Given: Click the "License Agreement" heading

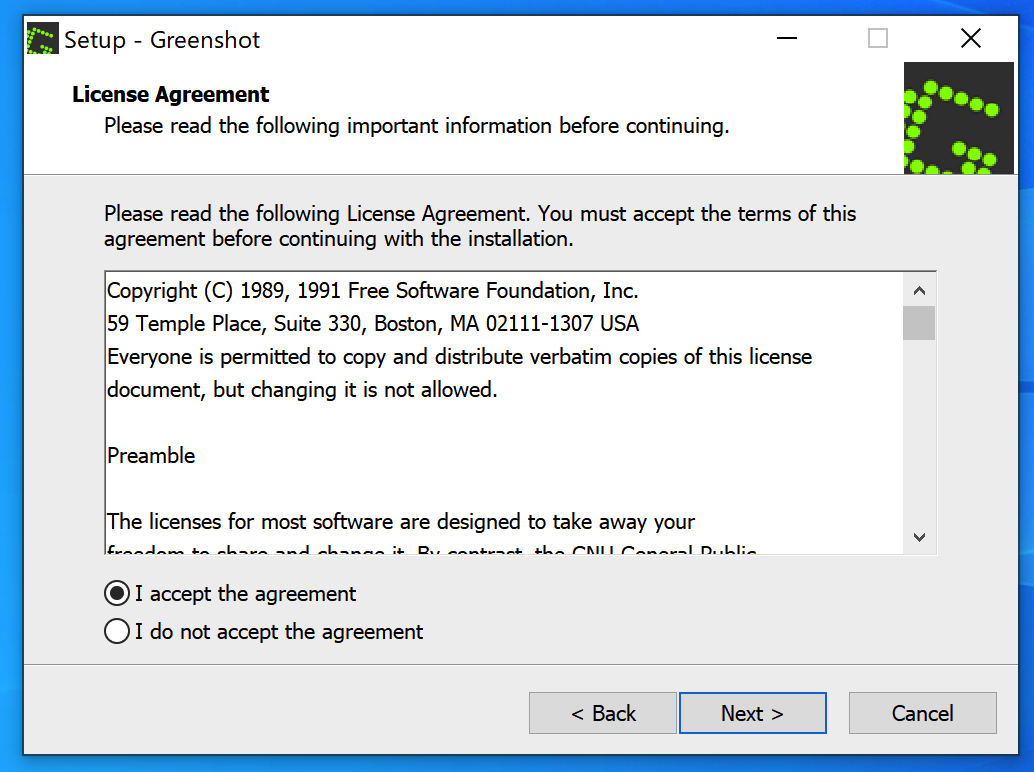Looking at the screenshot, I should coord(171,95).
